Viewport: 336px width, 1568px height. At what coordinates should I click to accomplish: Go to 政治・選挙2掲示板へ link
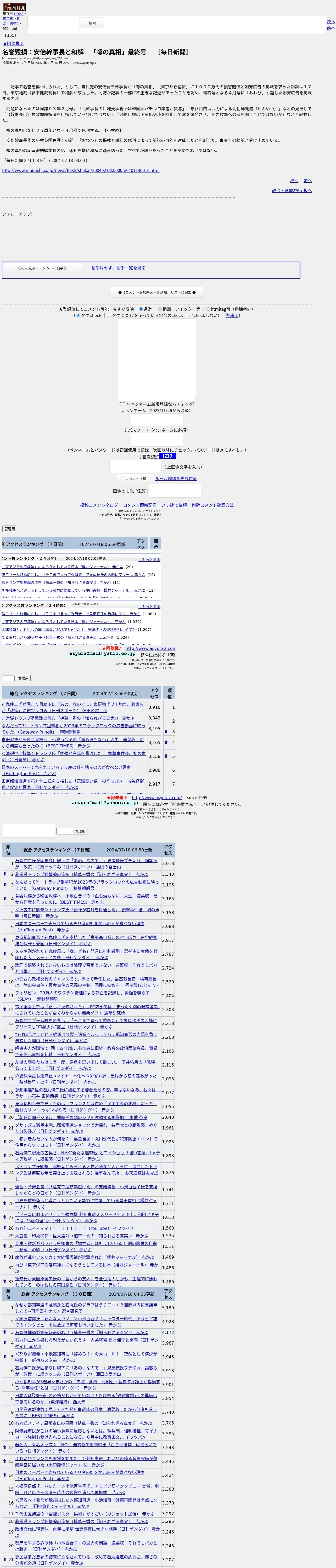click(x=292, y=191)
